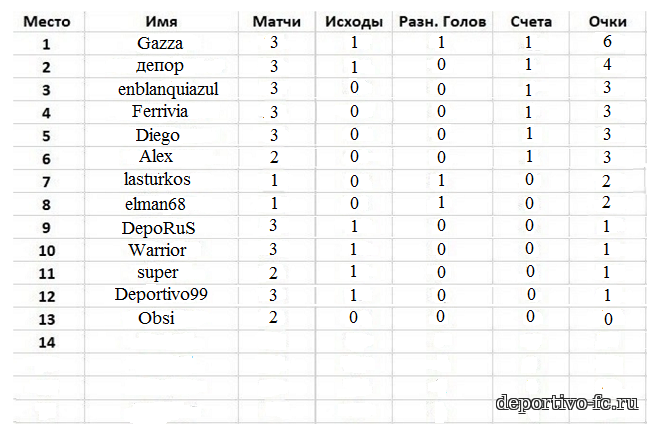The image size is (649, 424).
Task: Click the 'Место' column header
Action: point(47,22)
